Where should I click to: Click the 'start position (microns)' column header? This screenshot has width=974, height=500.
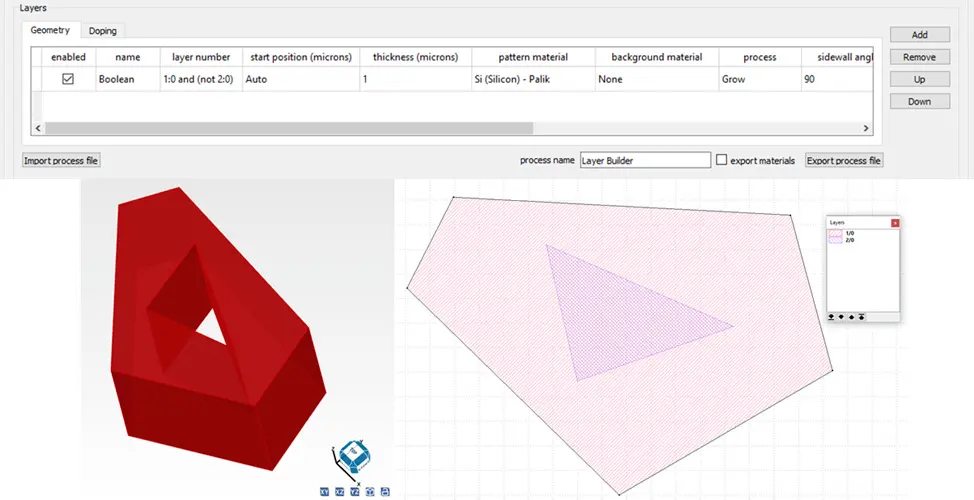[301, 57]
